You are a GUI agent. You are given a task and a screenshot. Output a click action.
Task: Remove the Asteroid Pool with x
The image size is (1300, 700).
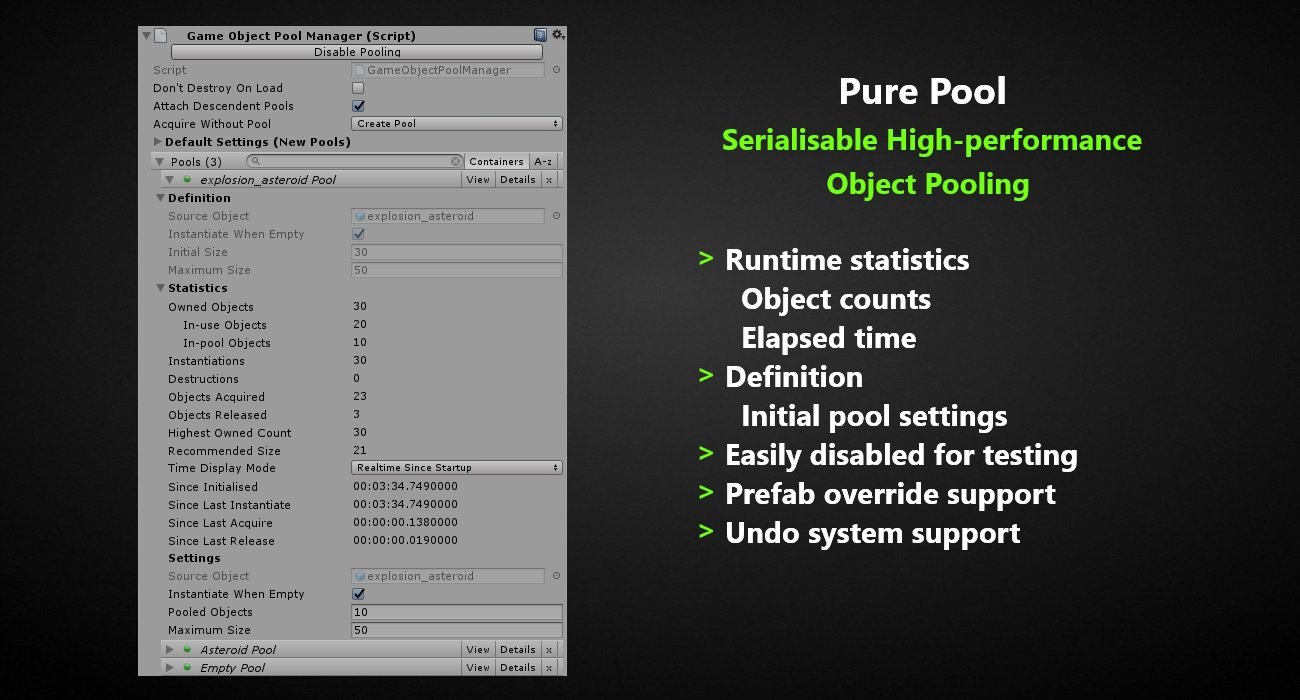coord(549,649)
